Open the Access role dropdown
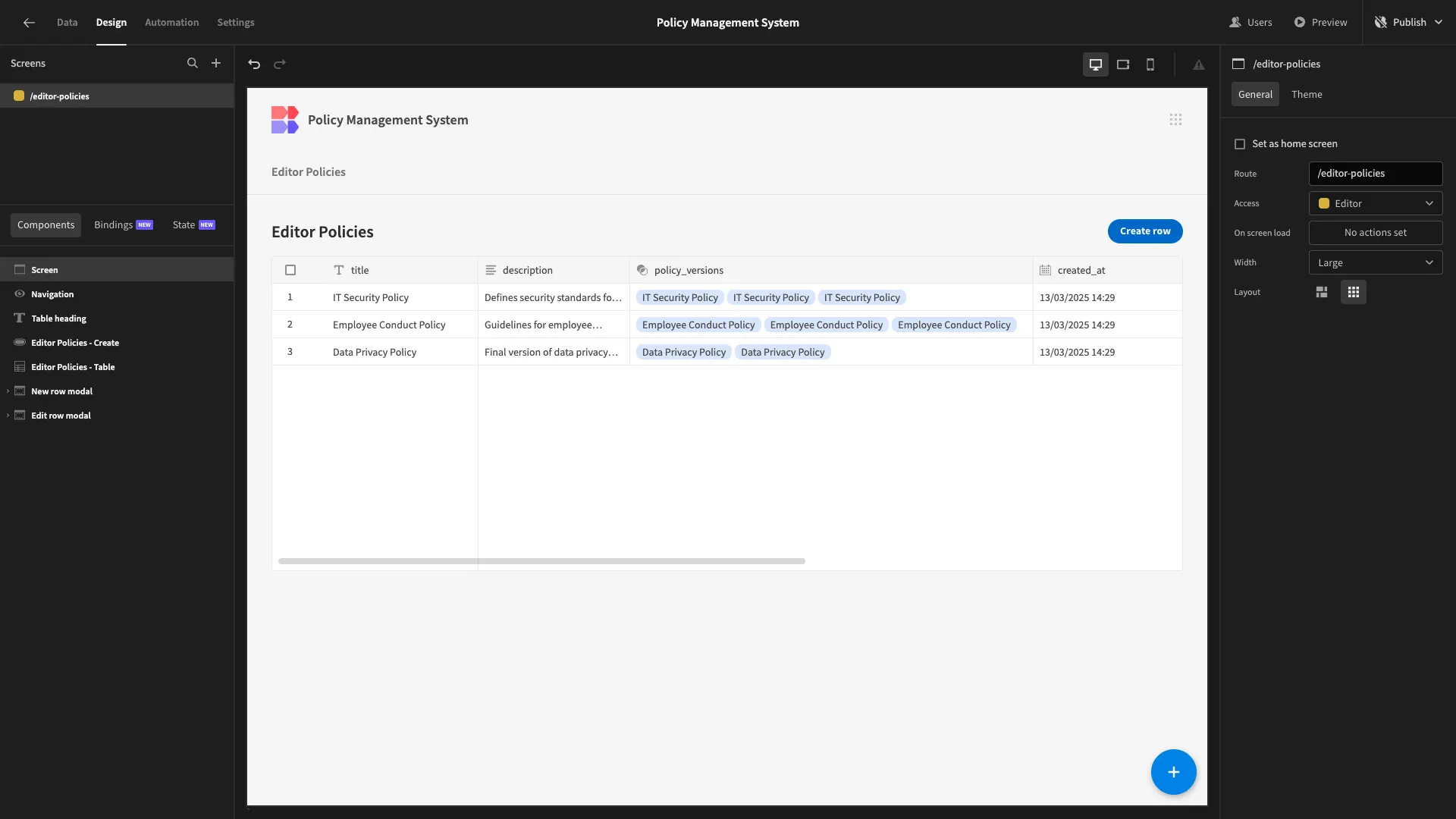The width and height of the screenshot is (1456, 819). (1376, 204)
